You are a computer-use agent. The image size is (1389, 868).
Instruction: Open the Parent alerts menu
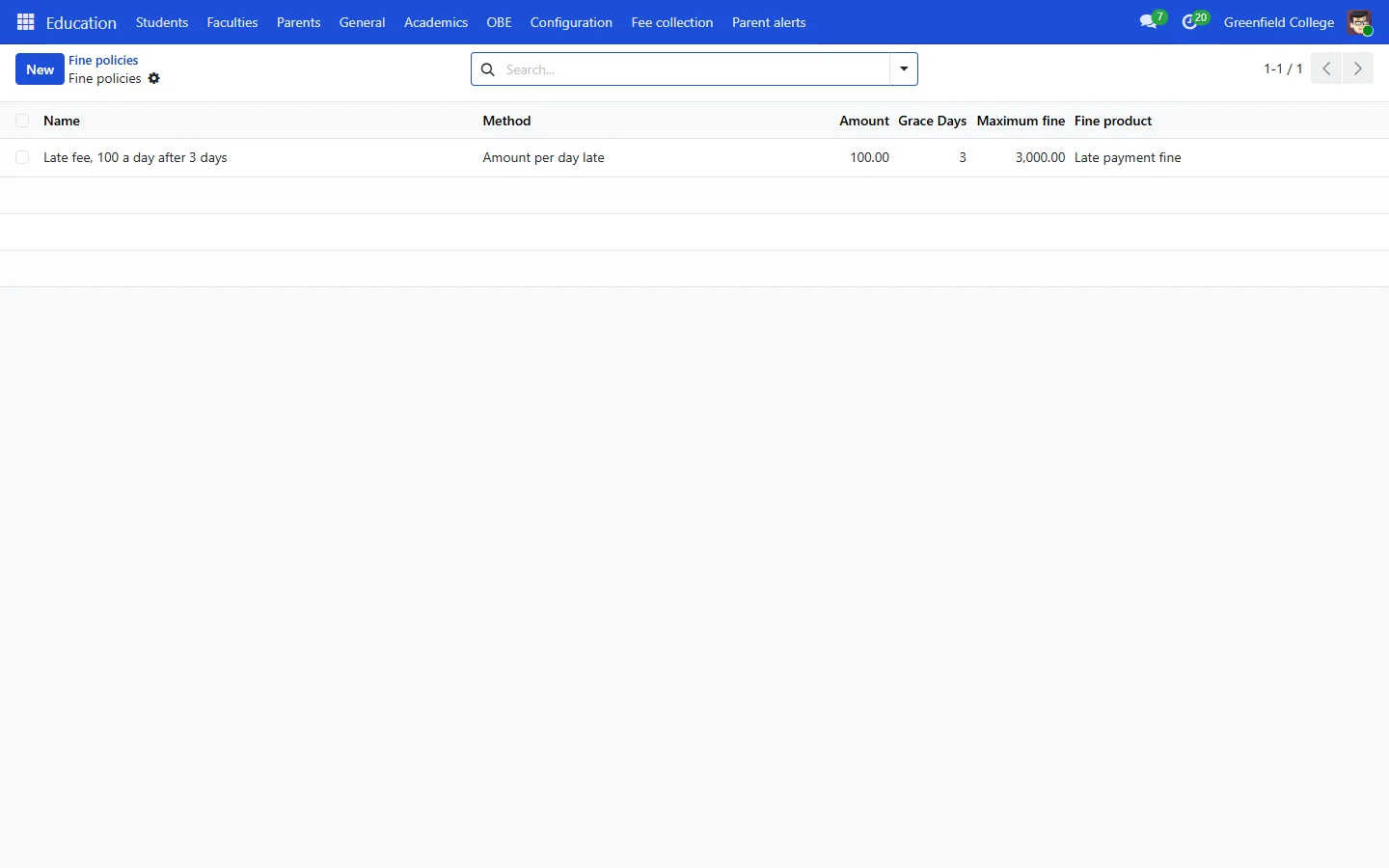pos(769,22)
